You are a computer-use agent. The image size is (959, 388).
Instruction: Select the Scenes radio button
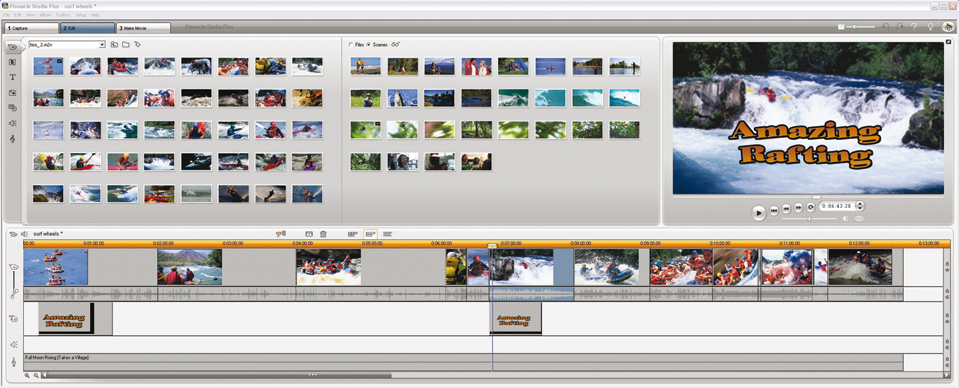tap(368, 45)
